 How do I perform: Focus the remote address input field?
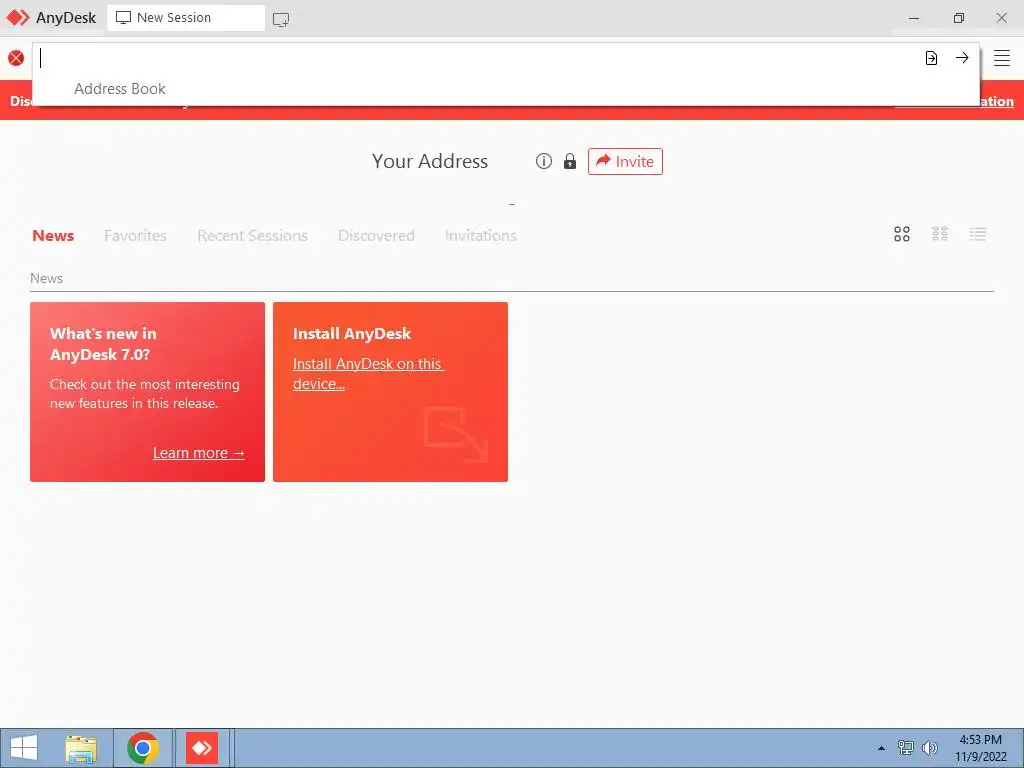(475, 58)
